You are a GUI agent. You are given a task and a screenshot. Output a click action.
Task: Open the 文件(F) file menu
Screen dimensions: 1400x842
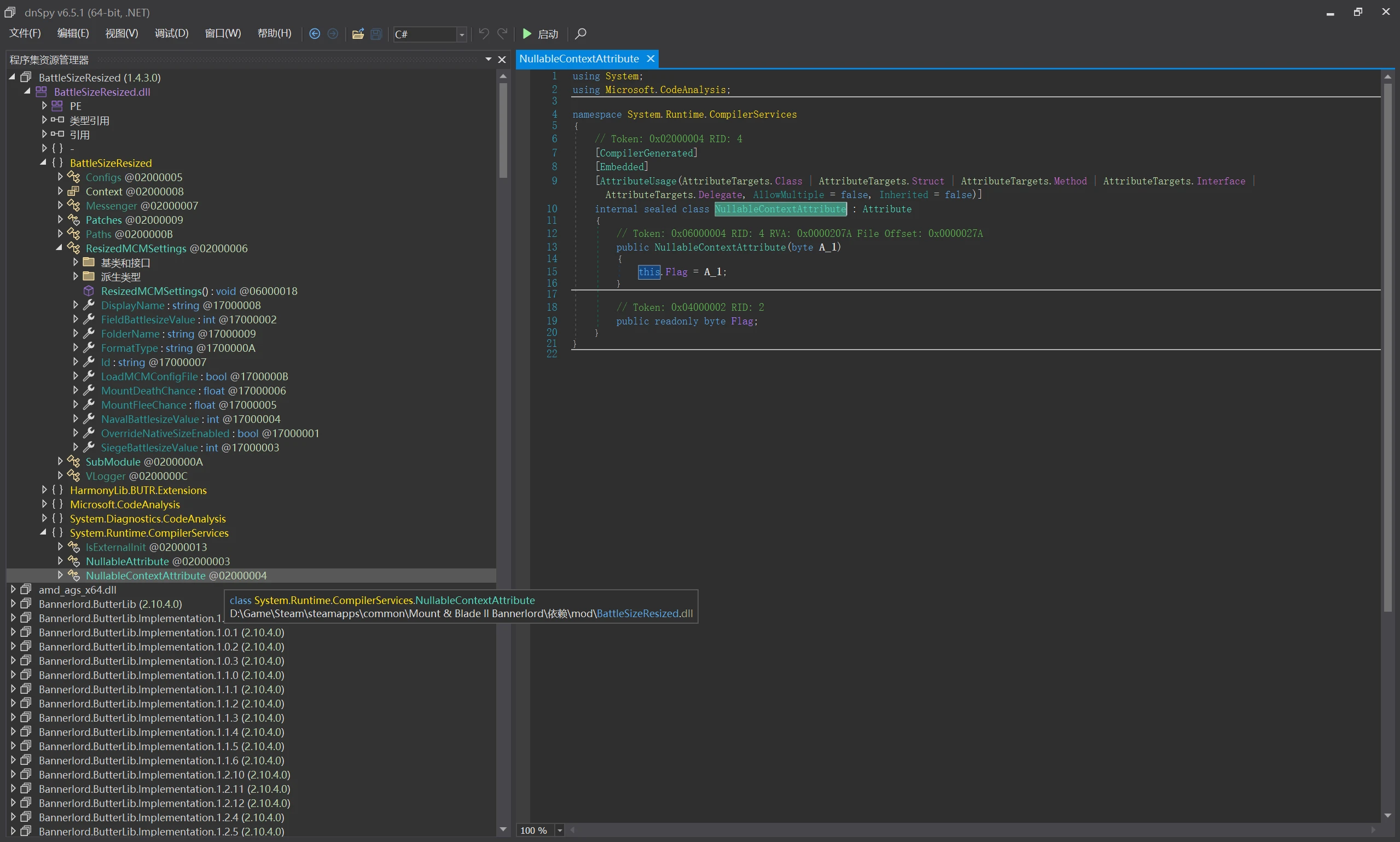tap(25, 33)
